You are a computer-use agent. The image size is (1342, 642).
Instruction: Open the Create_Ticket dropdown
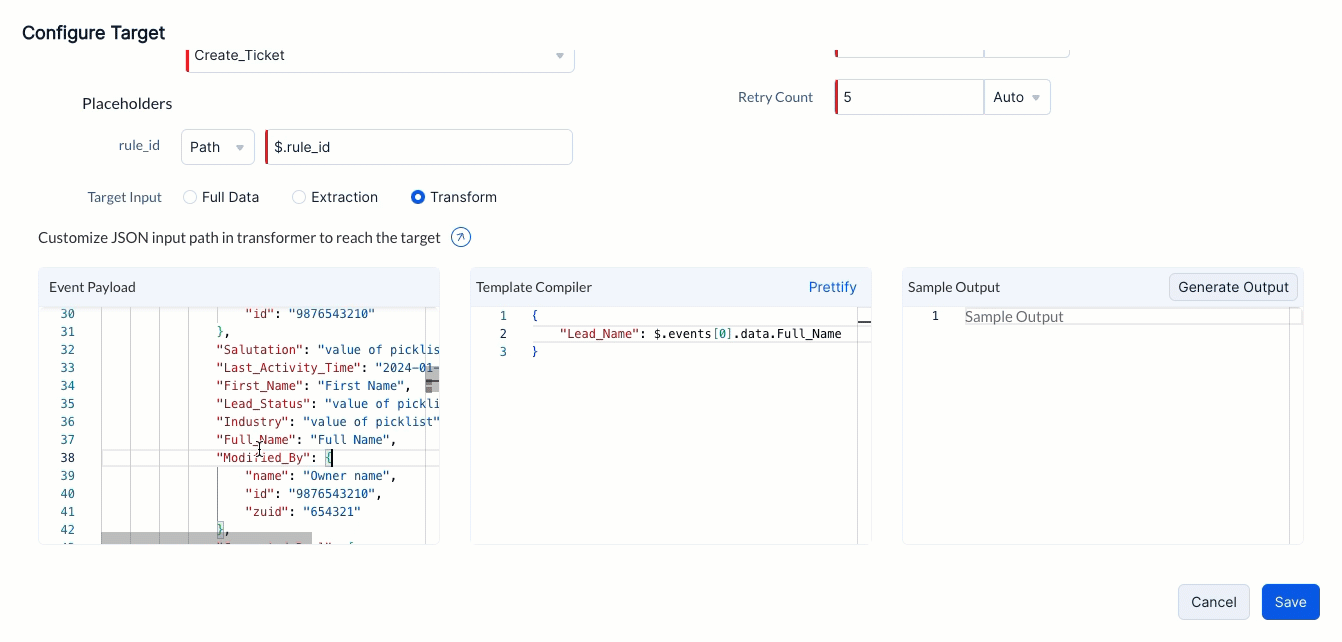(380, 56)
